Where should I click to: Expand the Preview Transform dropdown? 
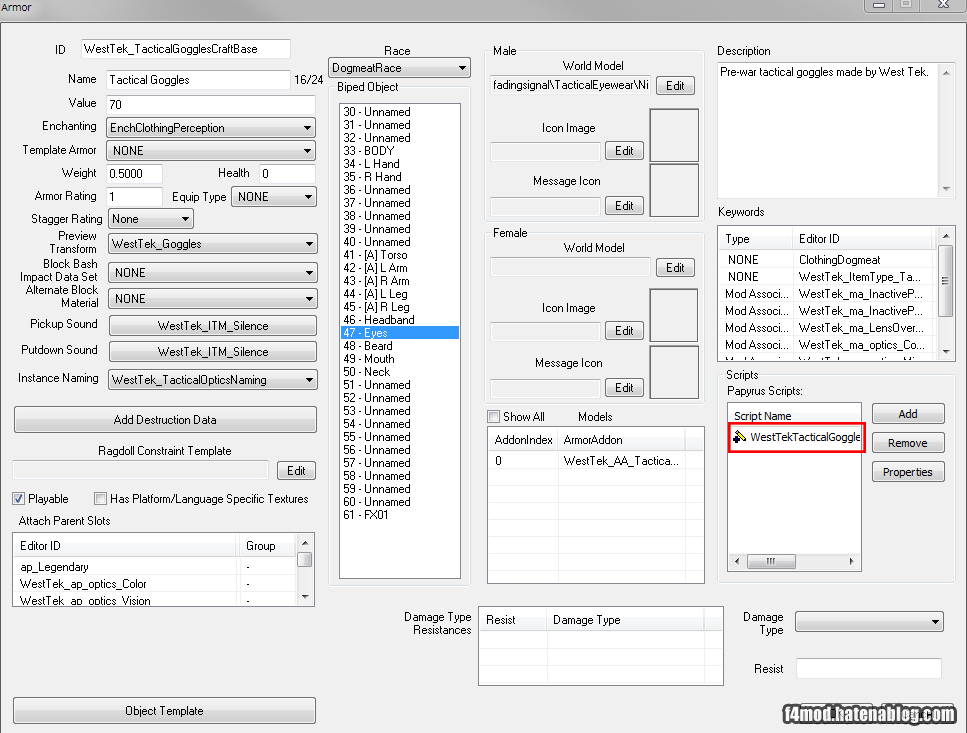(213, 244)
